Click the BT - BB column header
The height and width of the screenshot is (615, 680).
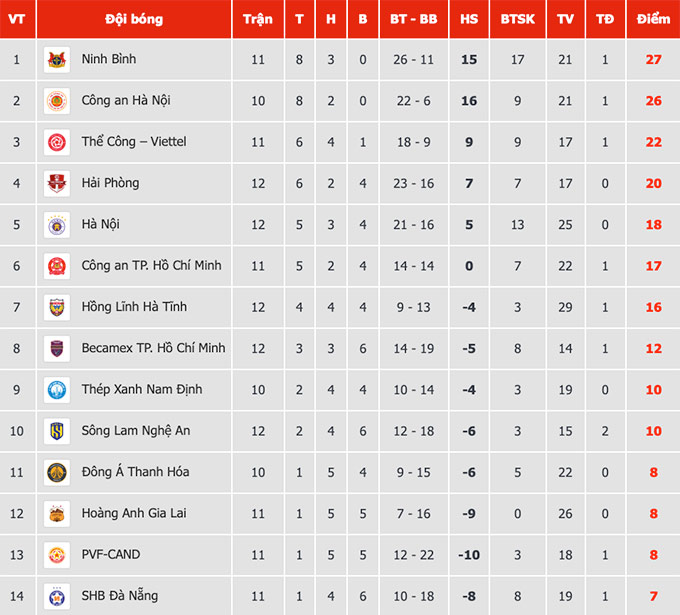(413, 19)
